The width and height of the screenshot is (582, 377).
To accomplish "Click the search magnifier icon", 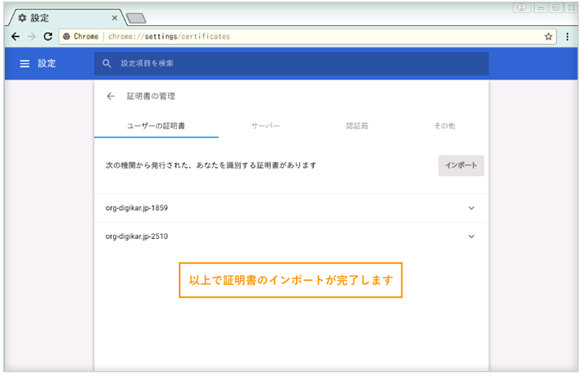I will (x=107, y=63).
